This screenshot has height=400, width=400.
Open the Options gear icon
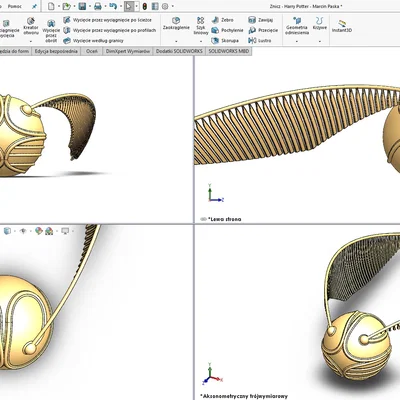[x=165, y=6]
